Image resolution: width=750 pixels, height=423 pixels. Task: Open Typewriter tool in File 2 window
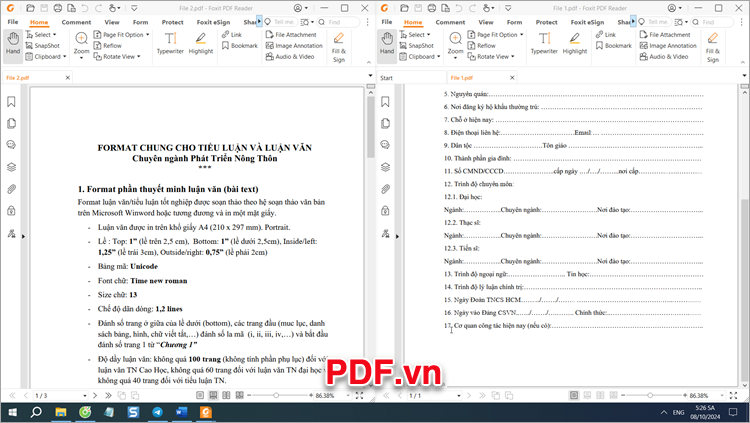click(x=170, y=44)
